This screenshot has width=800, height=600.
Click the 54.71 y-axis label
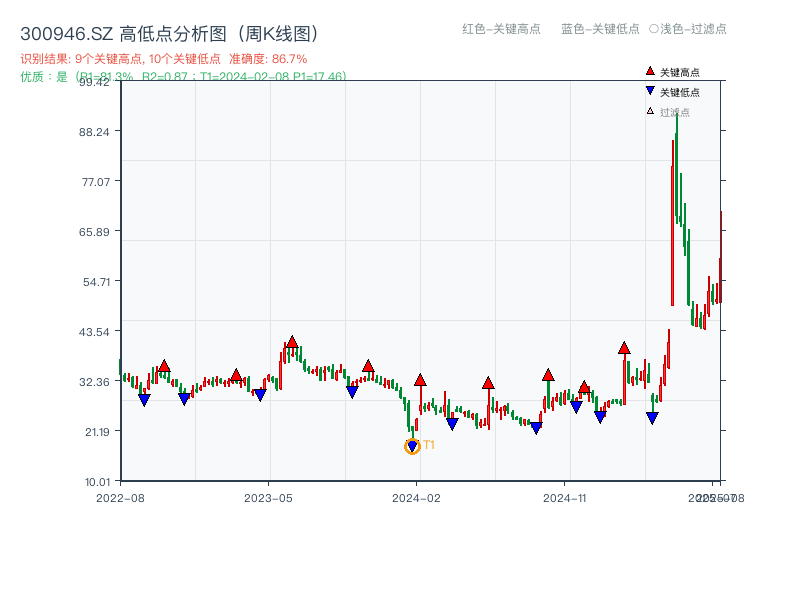click(96, 282)
